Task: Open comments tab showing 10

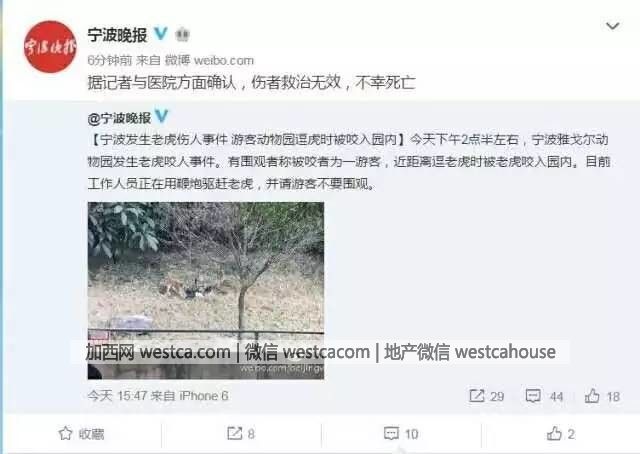Action: pyautogui.click(x=401, y=434)
